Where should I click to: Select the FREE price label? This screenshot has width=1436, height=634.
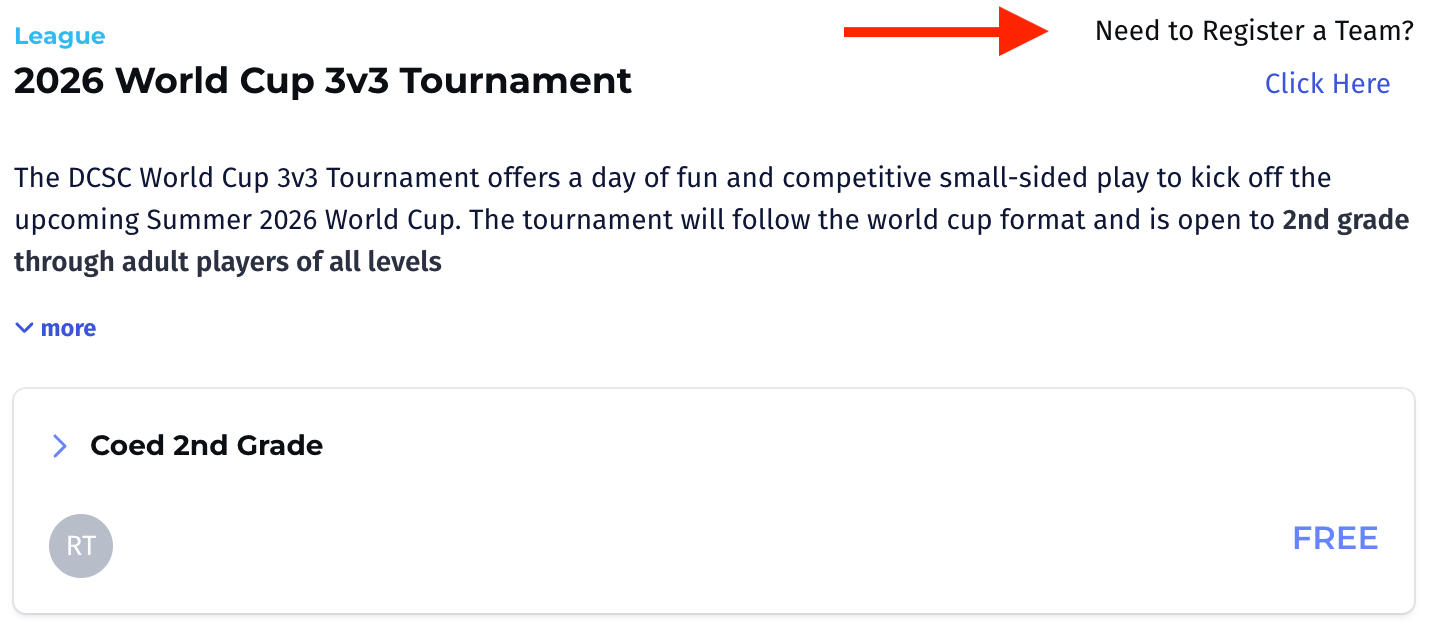1335,539
